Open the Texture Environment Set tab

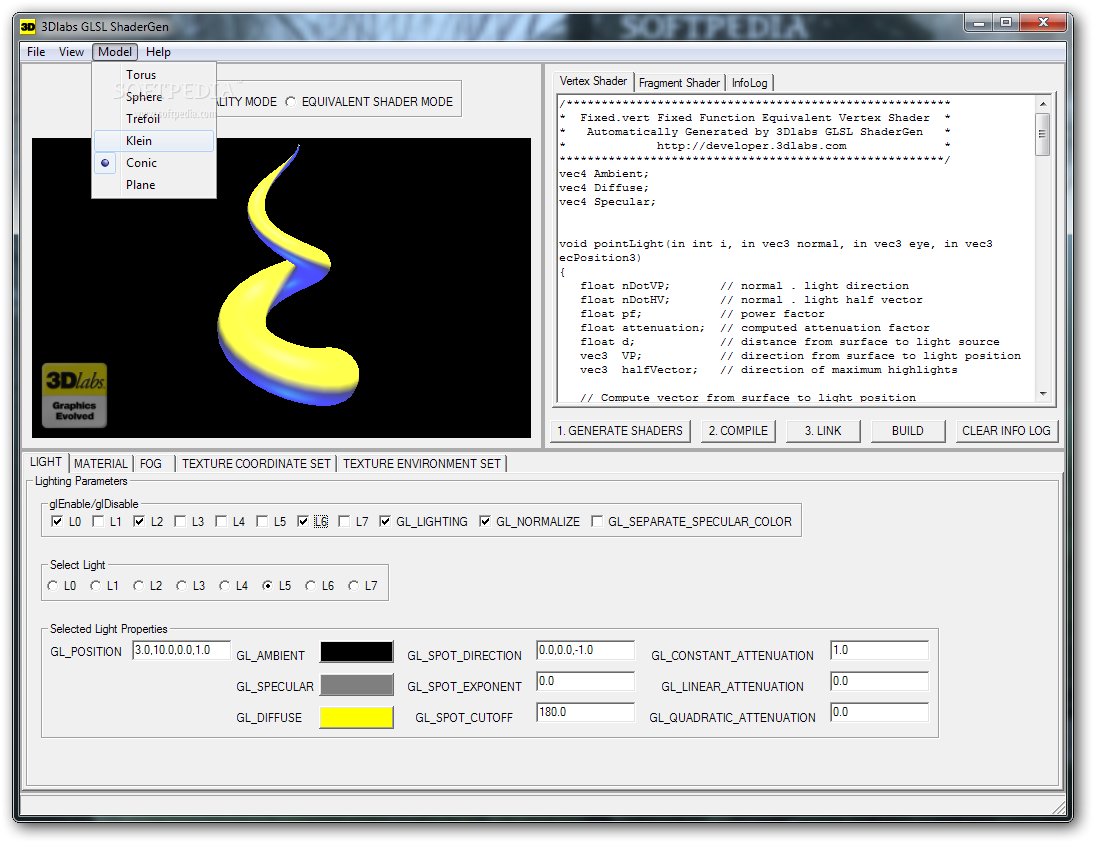click(x=421, y=464)
